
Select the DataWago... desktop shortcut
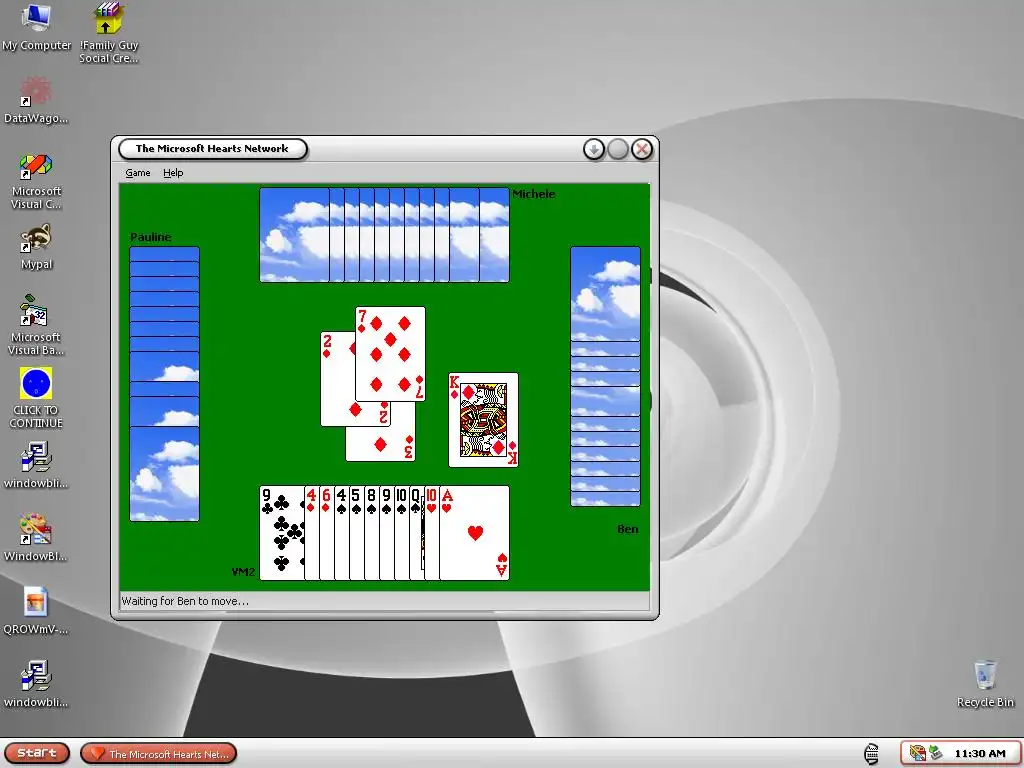pyautogui.click(x=36, y=100)
